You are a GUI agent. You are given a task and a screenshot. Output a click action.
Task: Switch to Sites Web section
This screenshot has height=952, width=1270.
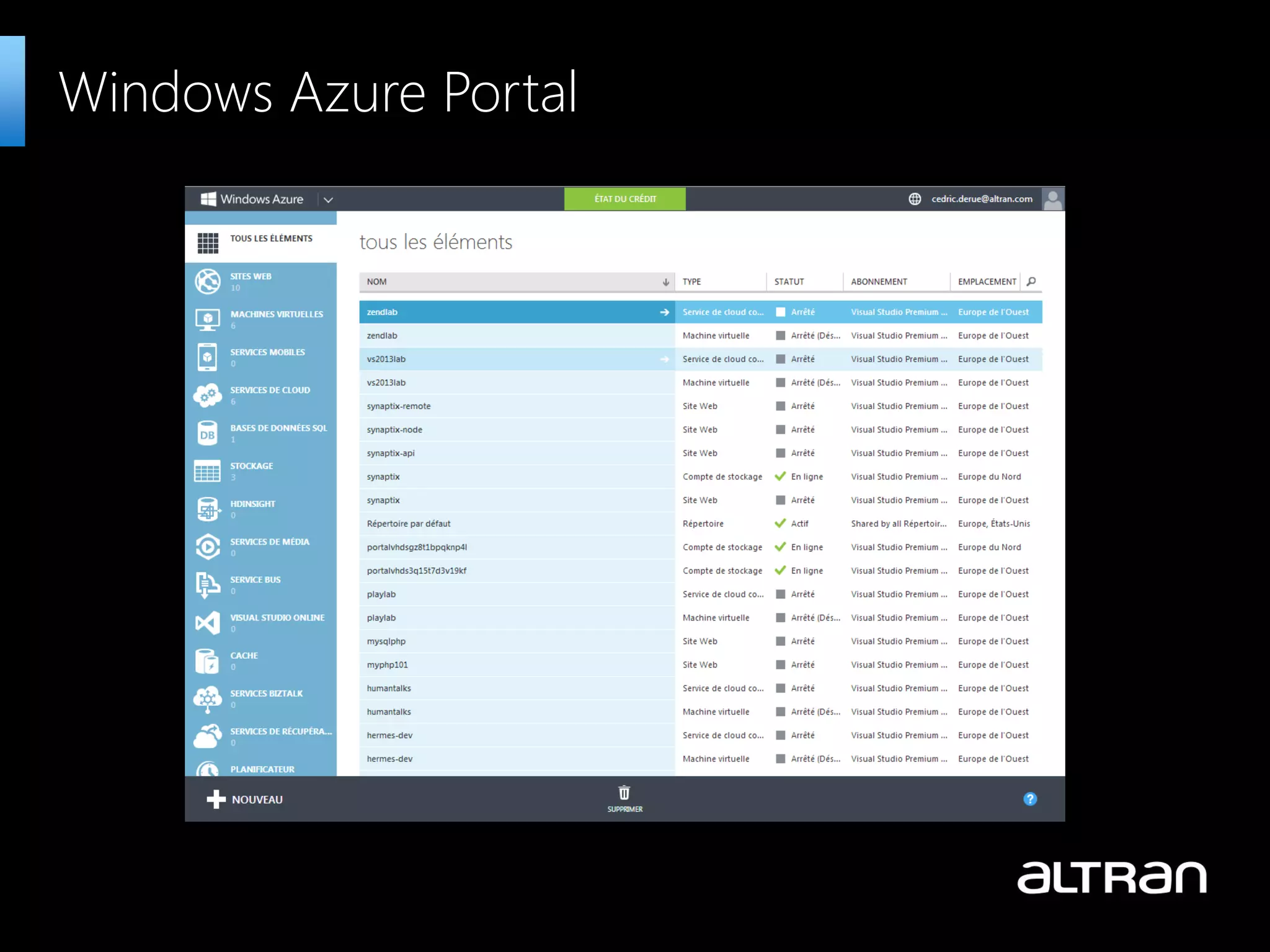click(261, 281)
